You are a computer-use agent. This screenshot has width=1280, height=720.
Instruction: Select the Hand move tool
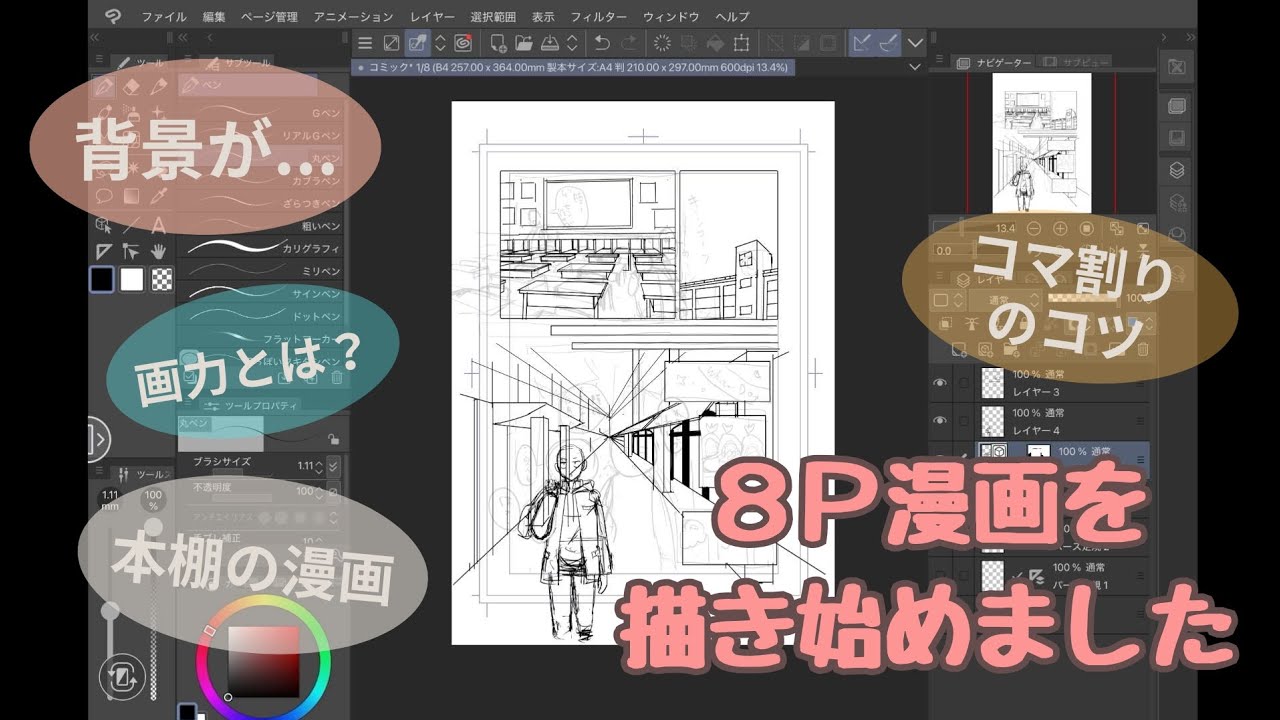(158, 251)
